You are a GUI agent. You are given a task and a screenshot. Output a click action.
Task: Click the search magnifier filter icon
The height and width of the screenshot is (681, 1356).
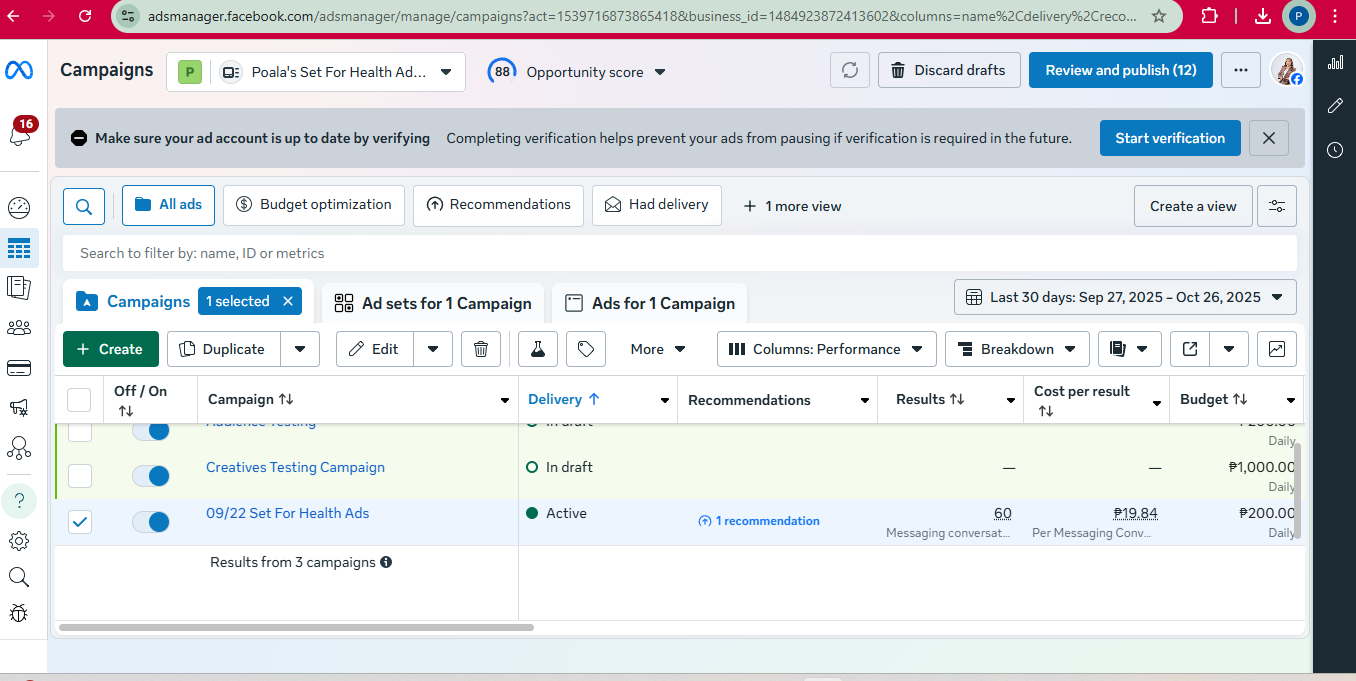point(84,206)
